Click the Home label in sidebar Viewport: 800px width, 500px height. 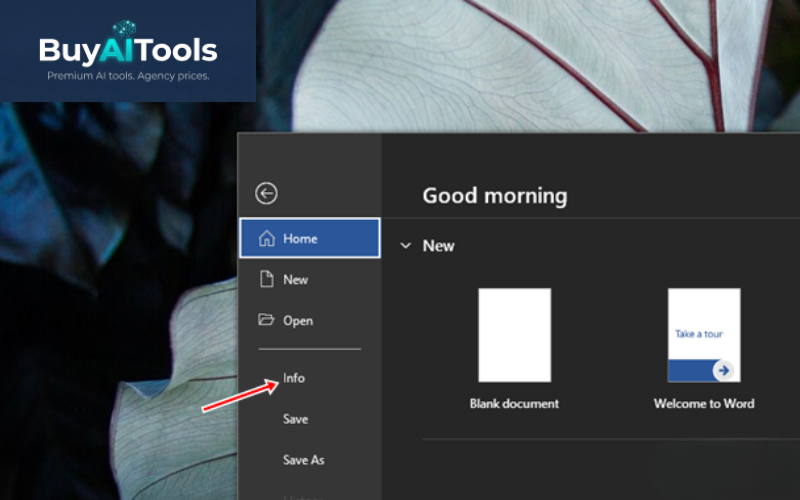coord(301,239)
